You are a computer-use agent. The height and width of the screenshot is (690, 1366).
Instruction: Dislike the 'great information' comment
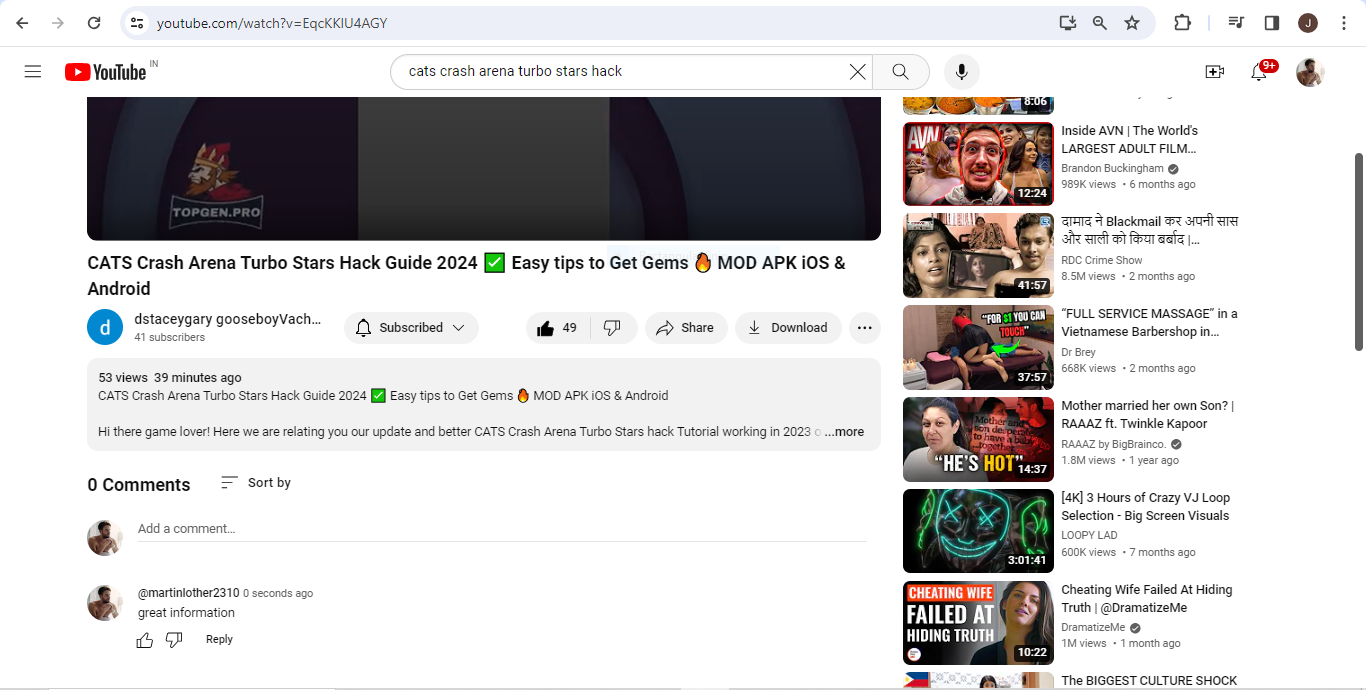174,640
